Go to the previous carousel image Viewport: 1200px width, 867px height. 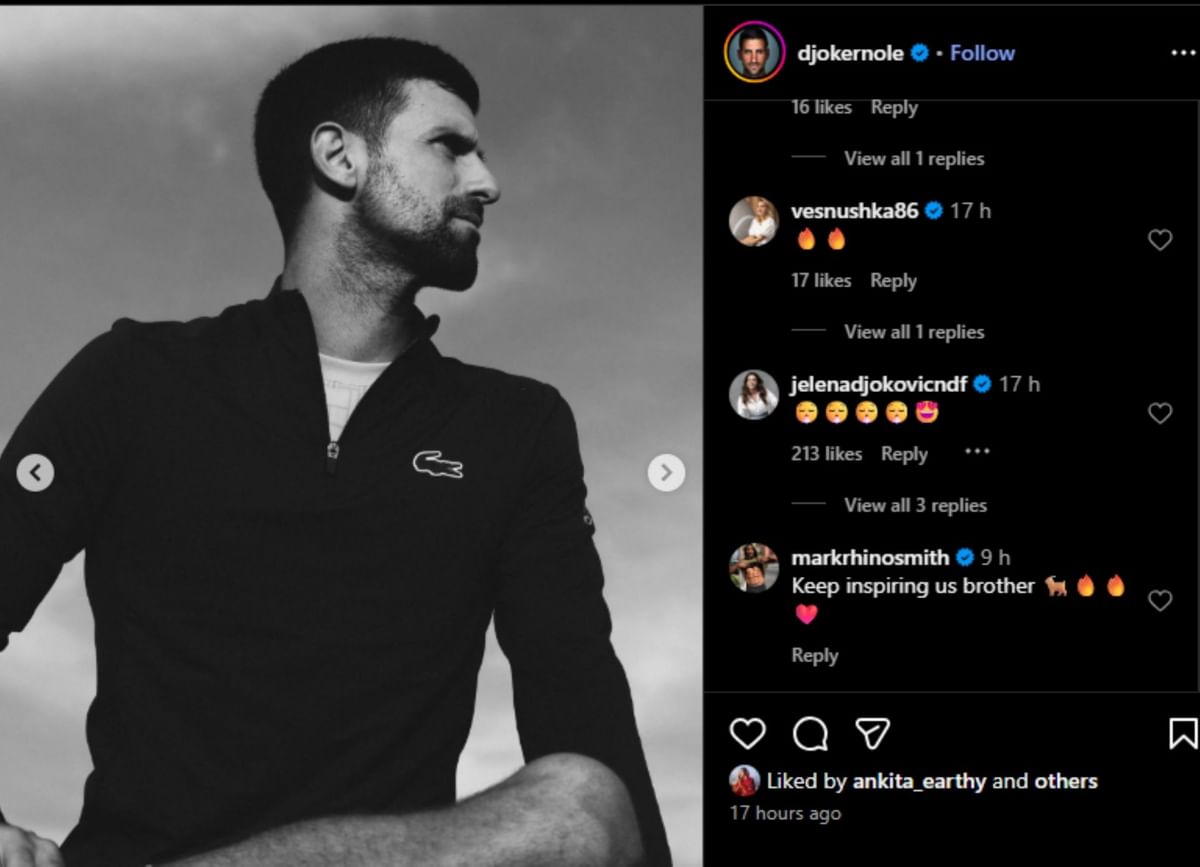click(35, 472)
